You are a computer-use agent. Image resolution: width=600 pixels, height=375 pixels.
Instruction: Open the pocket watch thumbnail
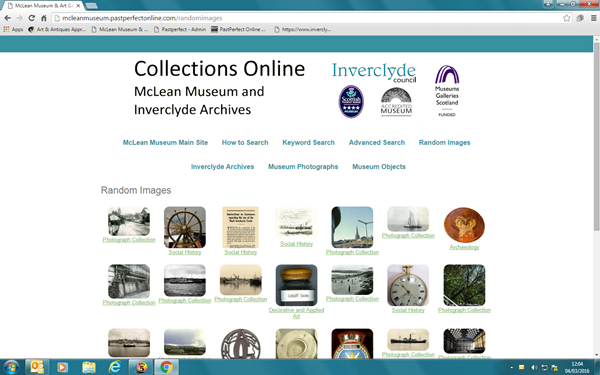(x=408, y=285)
